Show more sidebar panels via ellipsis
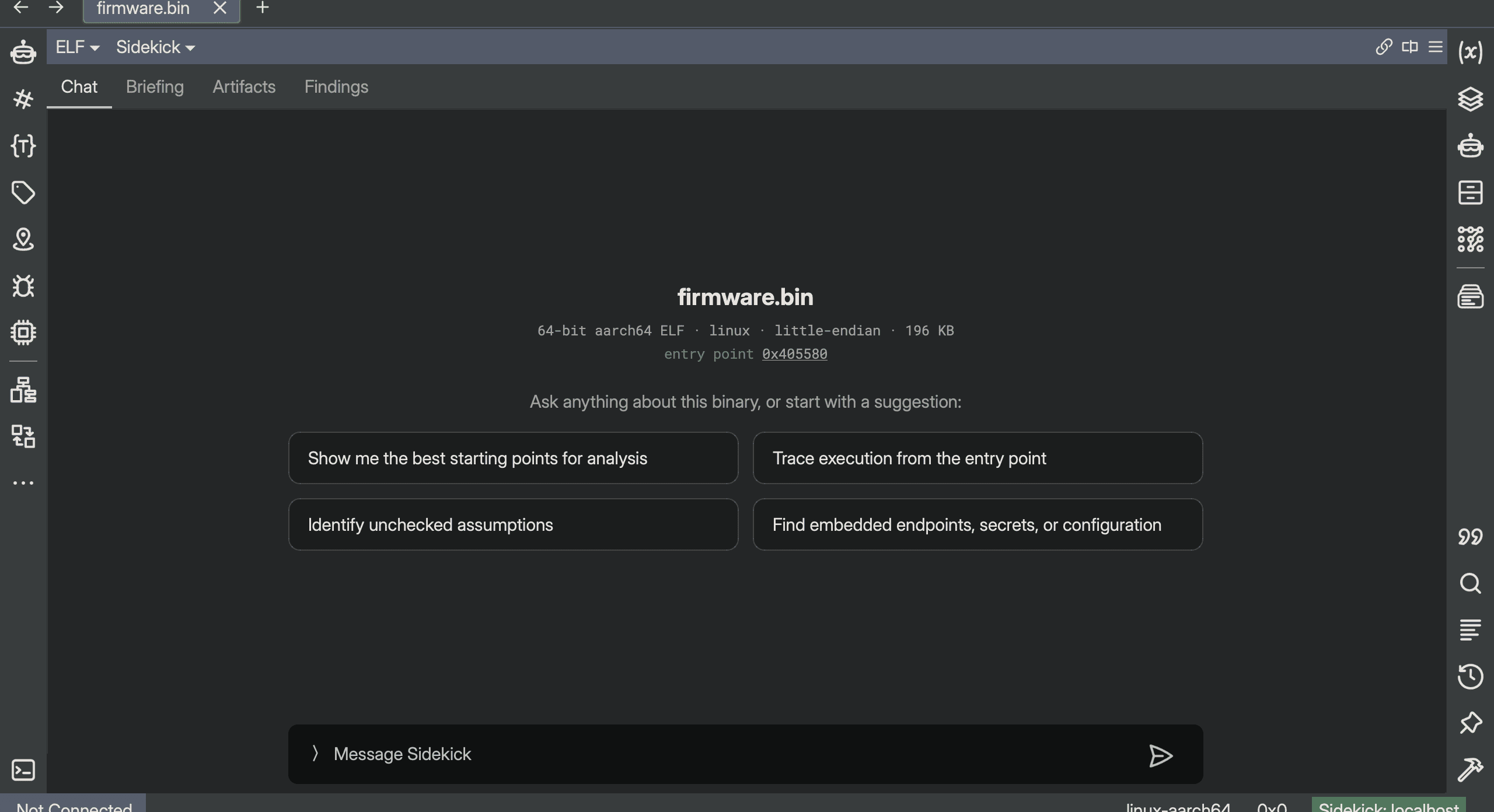 [23, 483]
